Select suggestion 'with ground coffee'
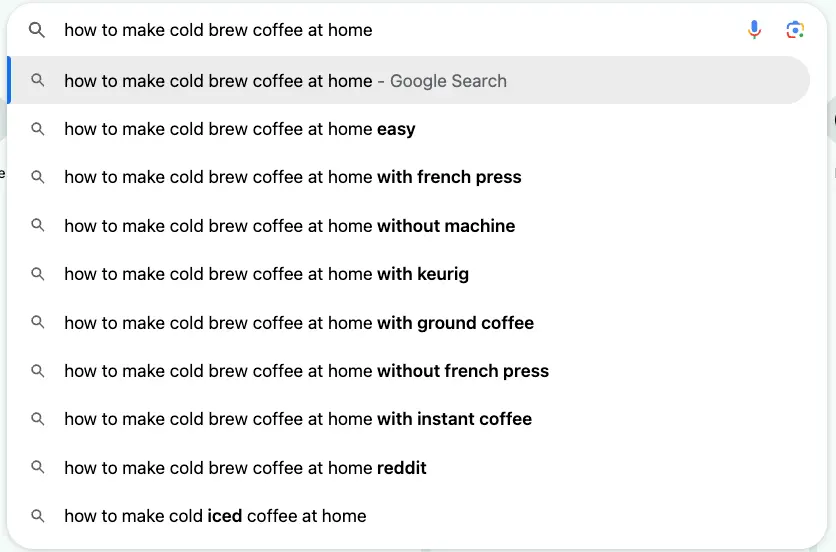This screenshot has height=552, width=836. pos(409,323)
